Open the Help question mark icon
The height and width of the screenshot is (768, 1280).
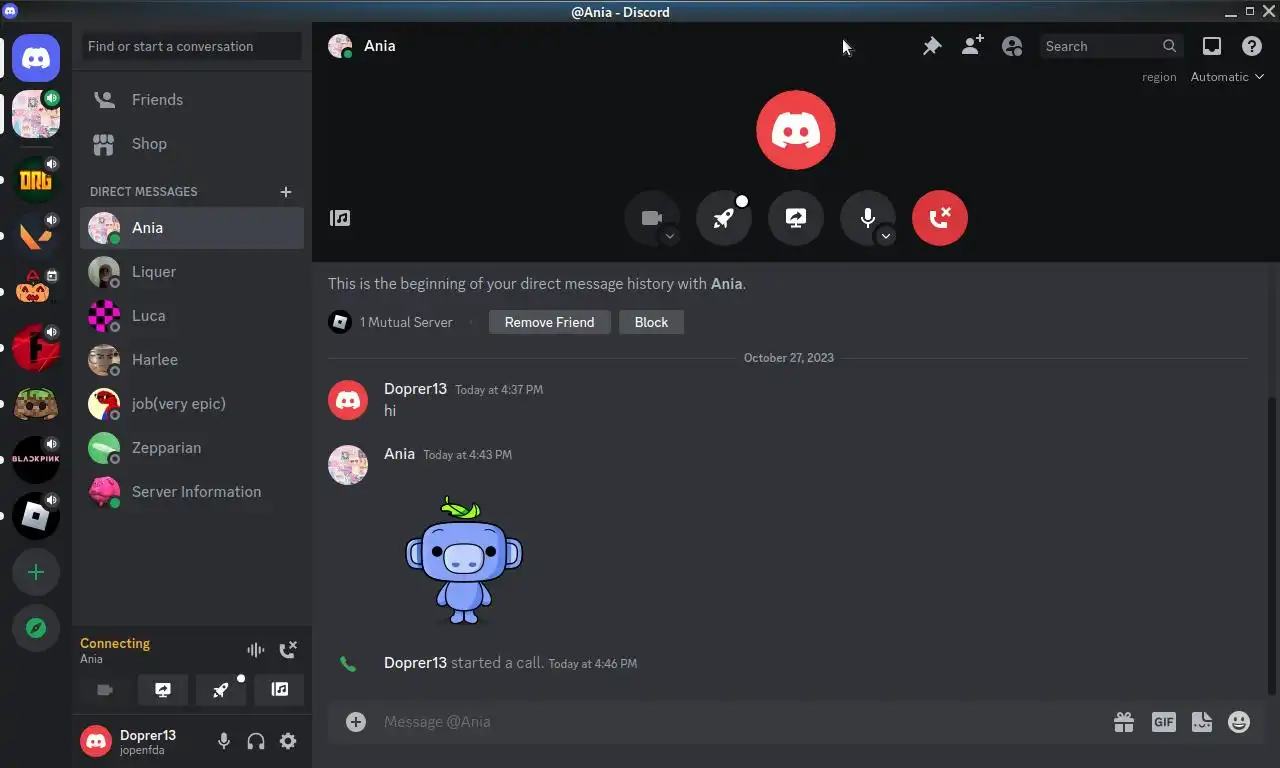[1251, 46]
